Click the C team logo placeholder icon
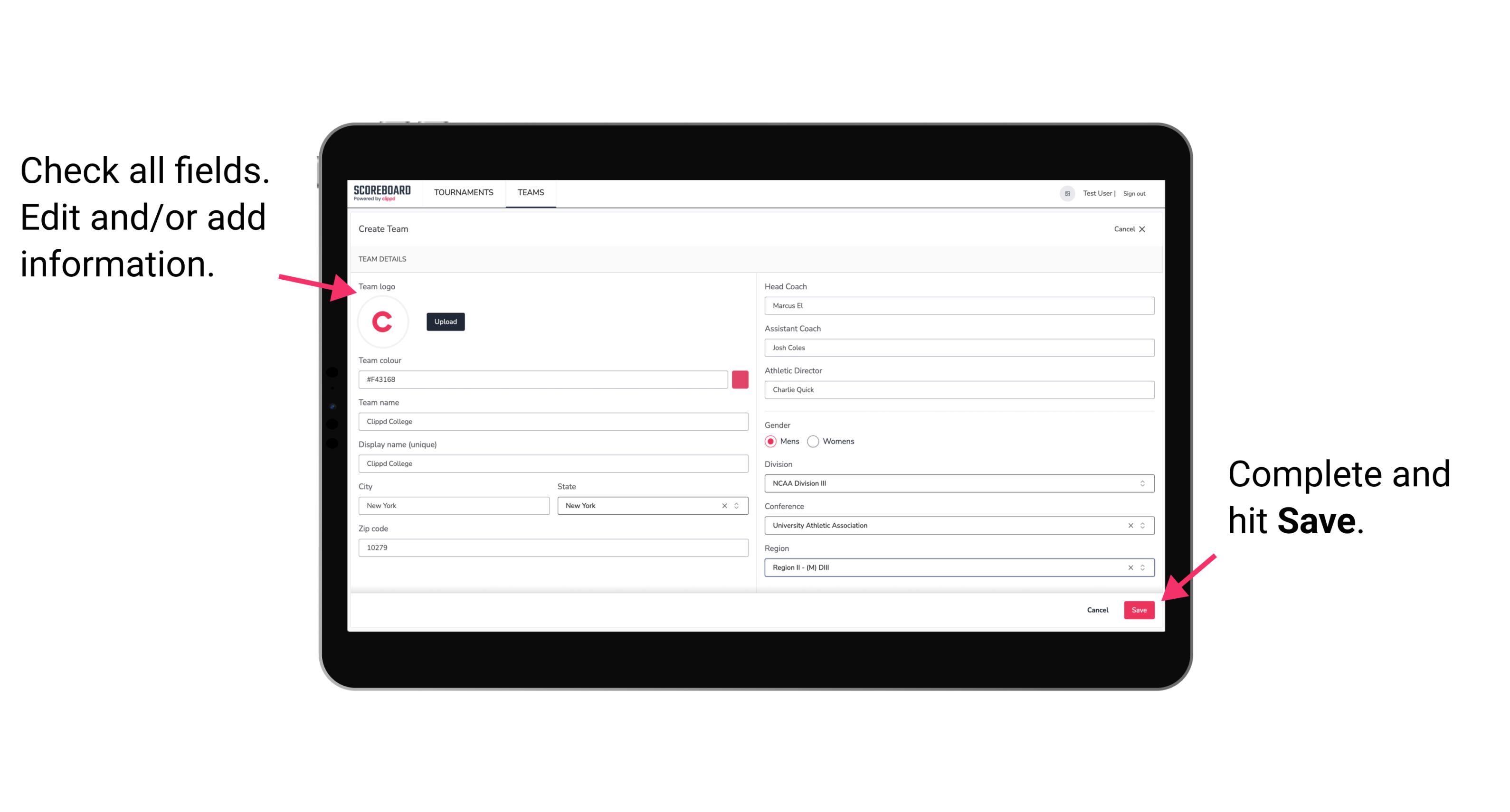Viewport: 1510px width, 812px height. (x=384, y=322)
